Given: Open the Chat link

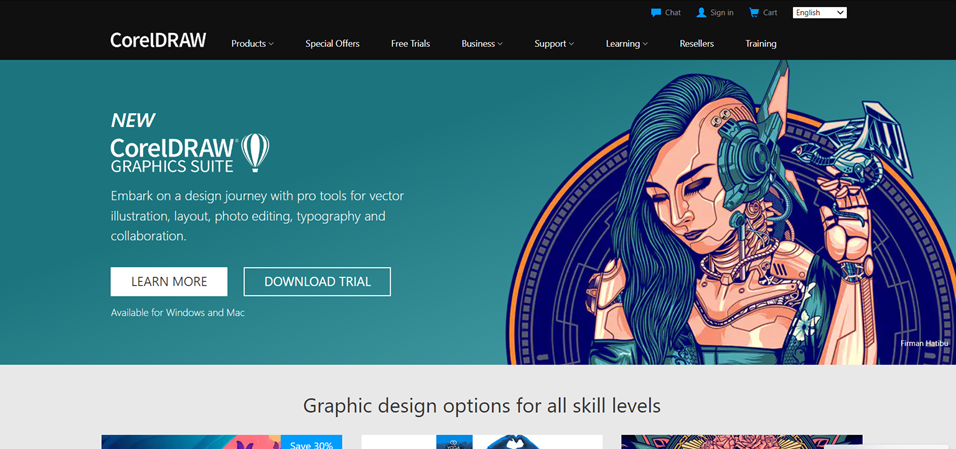Looking at the screenshot, I should click(673, 13).
